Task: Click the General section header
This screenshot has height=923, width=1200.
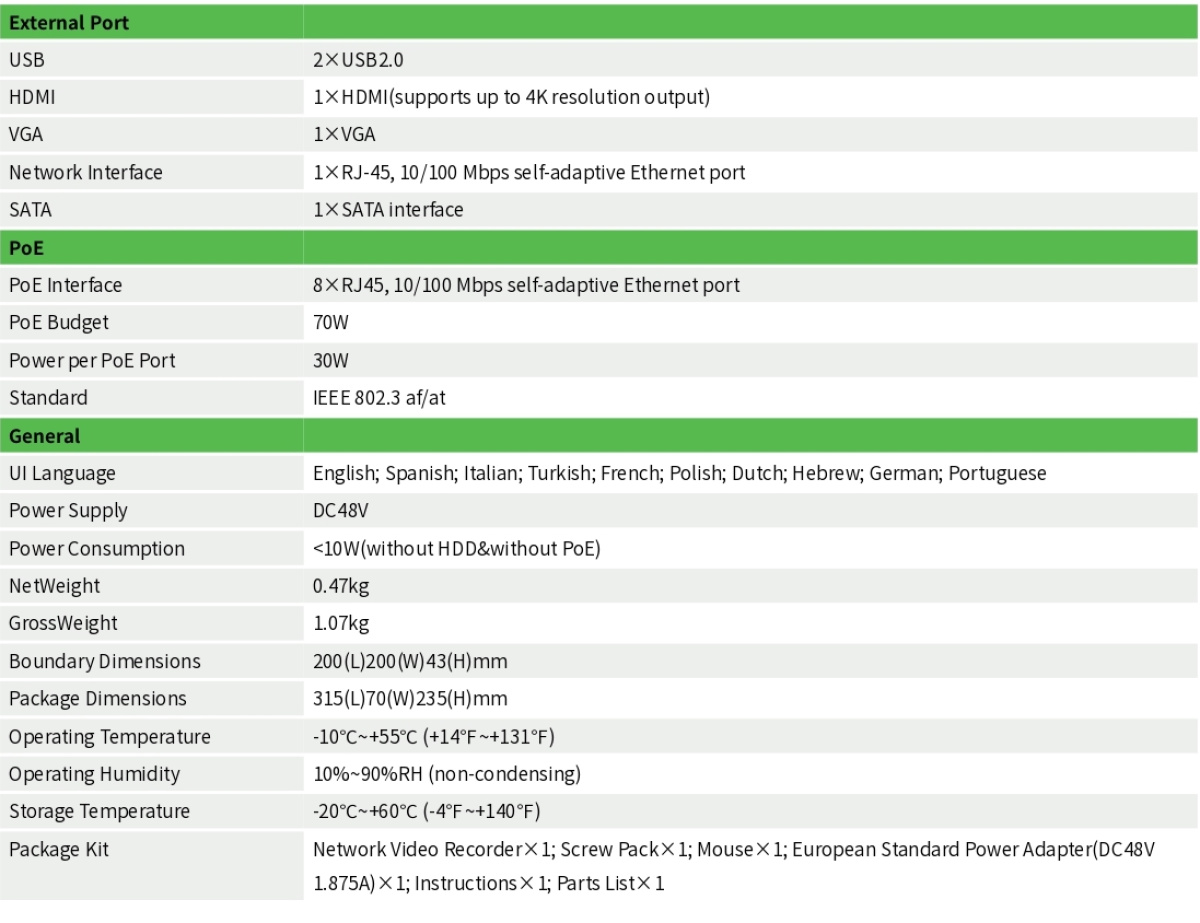Action: coord(45,436)
